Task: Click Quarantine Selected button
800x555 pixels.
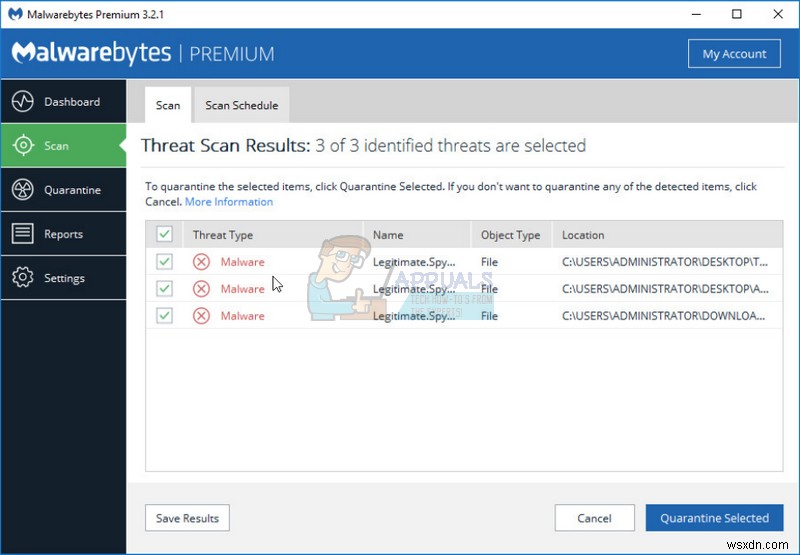Action: pos(714,518)
